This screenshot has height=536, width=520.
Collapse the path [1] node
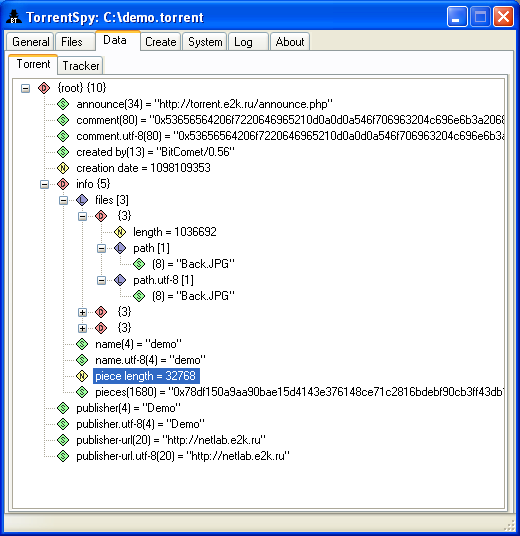[102, 248]
